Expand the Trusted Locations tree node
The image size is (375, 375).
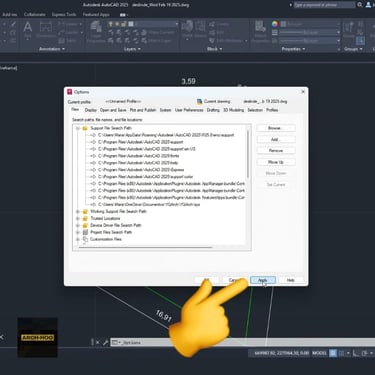(78, 219)
